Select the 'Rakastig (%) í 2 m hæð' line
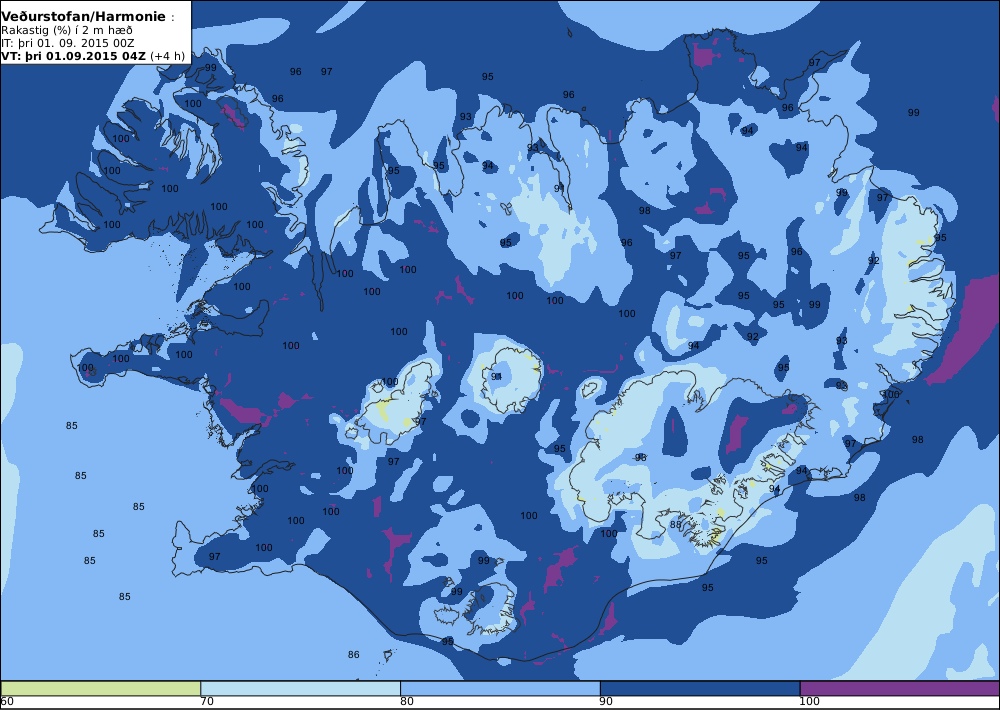The width and height of the screenshot is (1000, 710). 67,30
